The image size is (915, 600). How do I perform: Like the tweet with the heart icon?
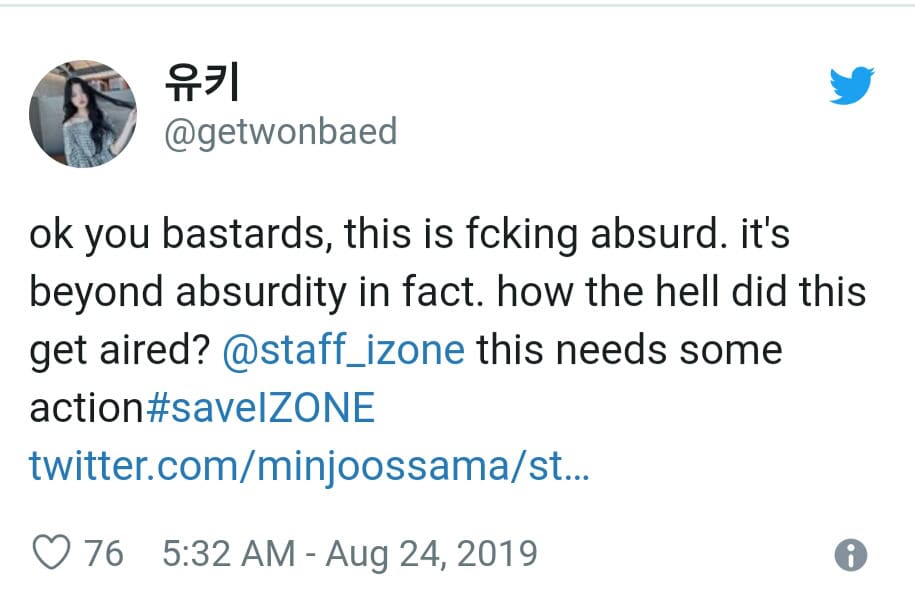click(52, 552)
